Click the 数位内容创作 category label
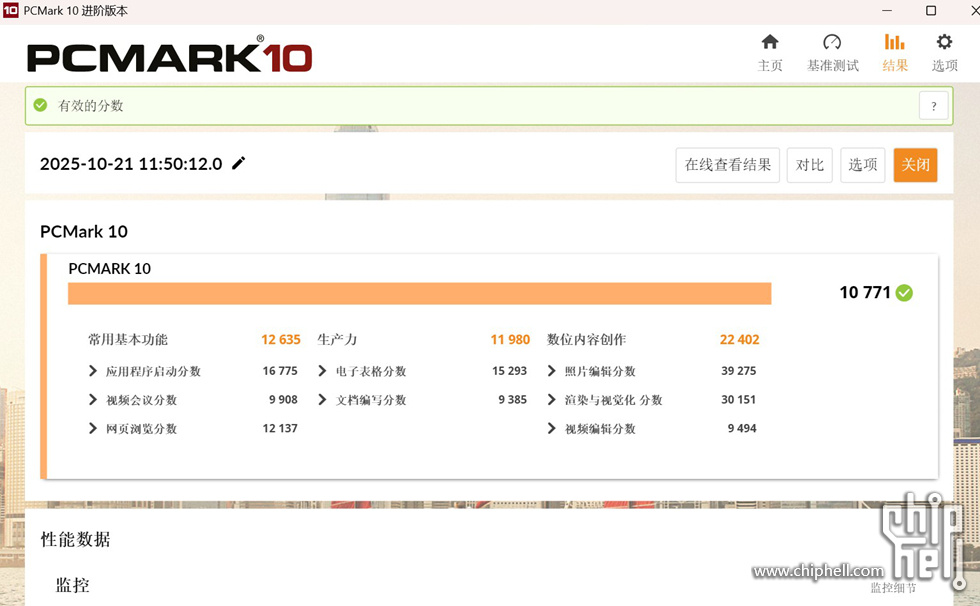 [x=586, y=339]
